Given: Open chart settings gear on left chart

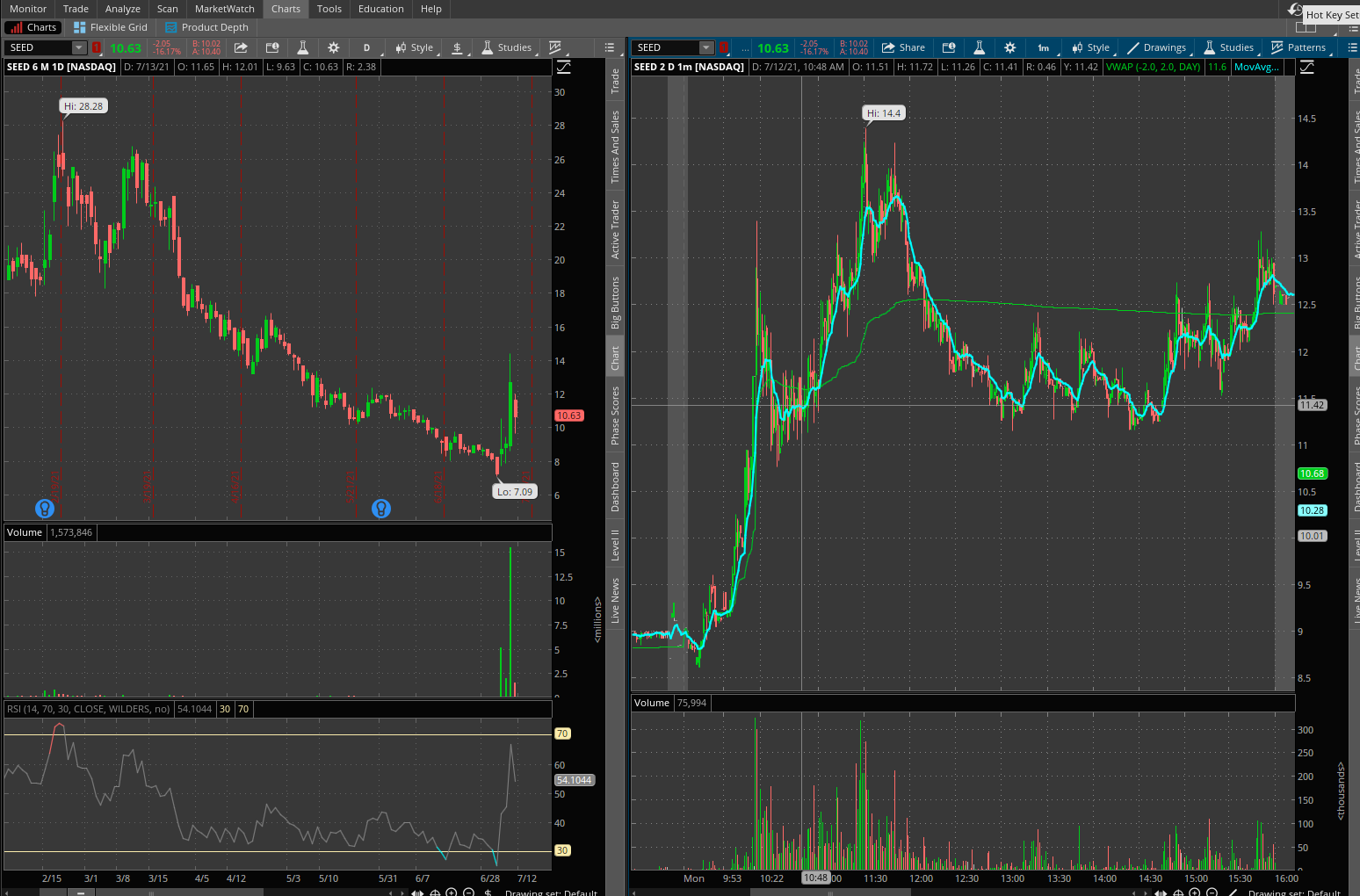Looking at the screenshot, I should tap(333, 47).
